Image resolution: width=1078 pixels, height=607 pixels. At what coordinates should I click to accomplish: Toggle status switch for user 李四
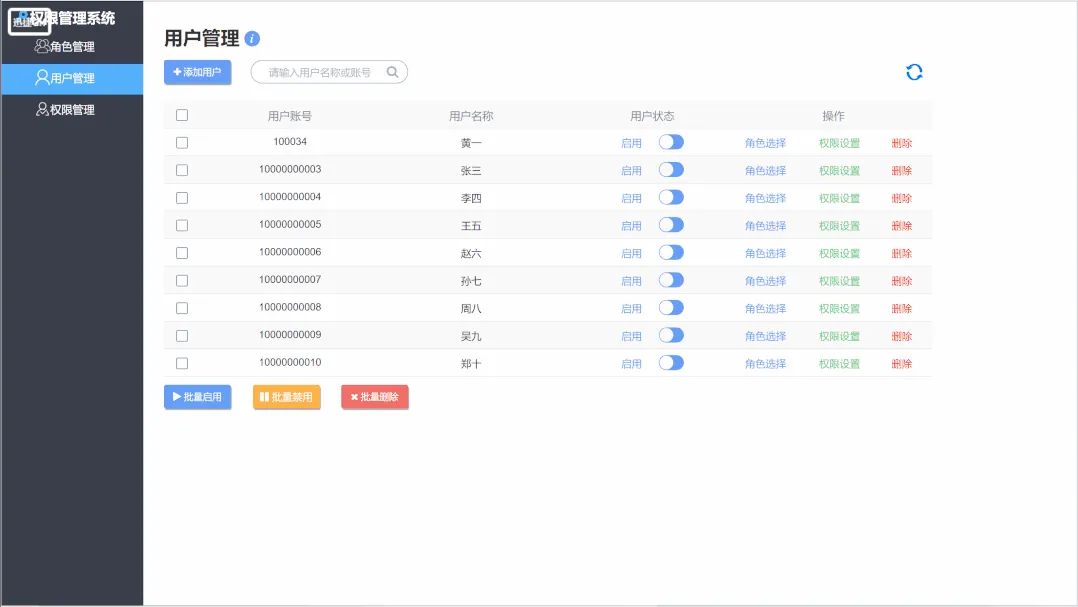[671, 197]
